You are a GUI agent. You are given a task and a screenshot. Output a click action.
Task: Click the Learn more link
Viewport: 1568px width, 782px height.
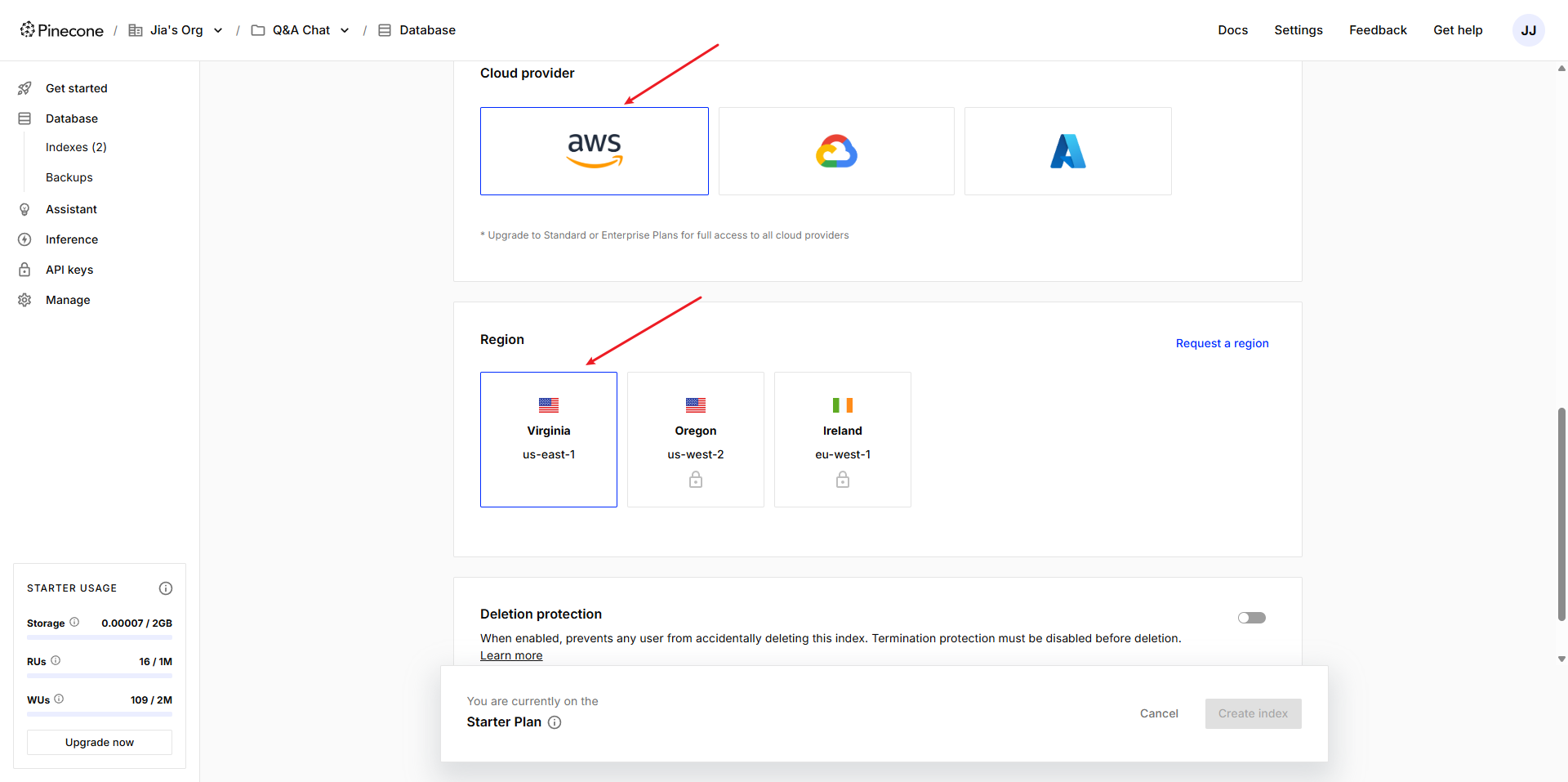coord(511,655)
